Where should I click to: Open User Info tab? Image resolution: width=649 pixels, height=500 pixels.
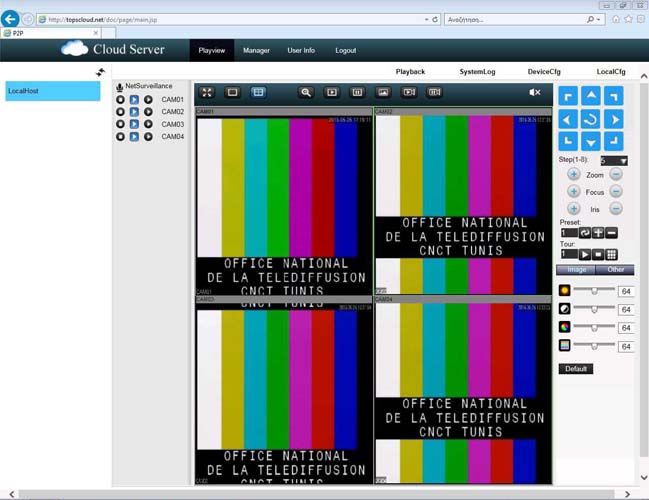[x=301, y=50]
